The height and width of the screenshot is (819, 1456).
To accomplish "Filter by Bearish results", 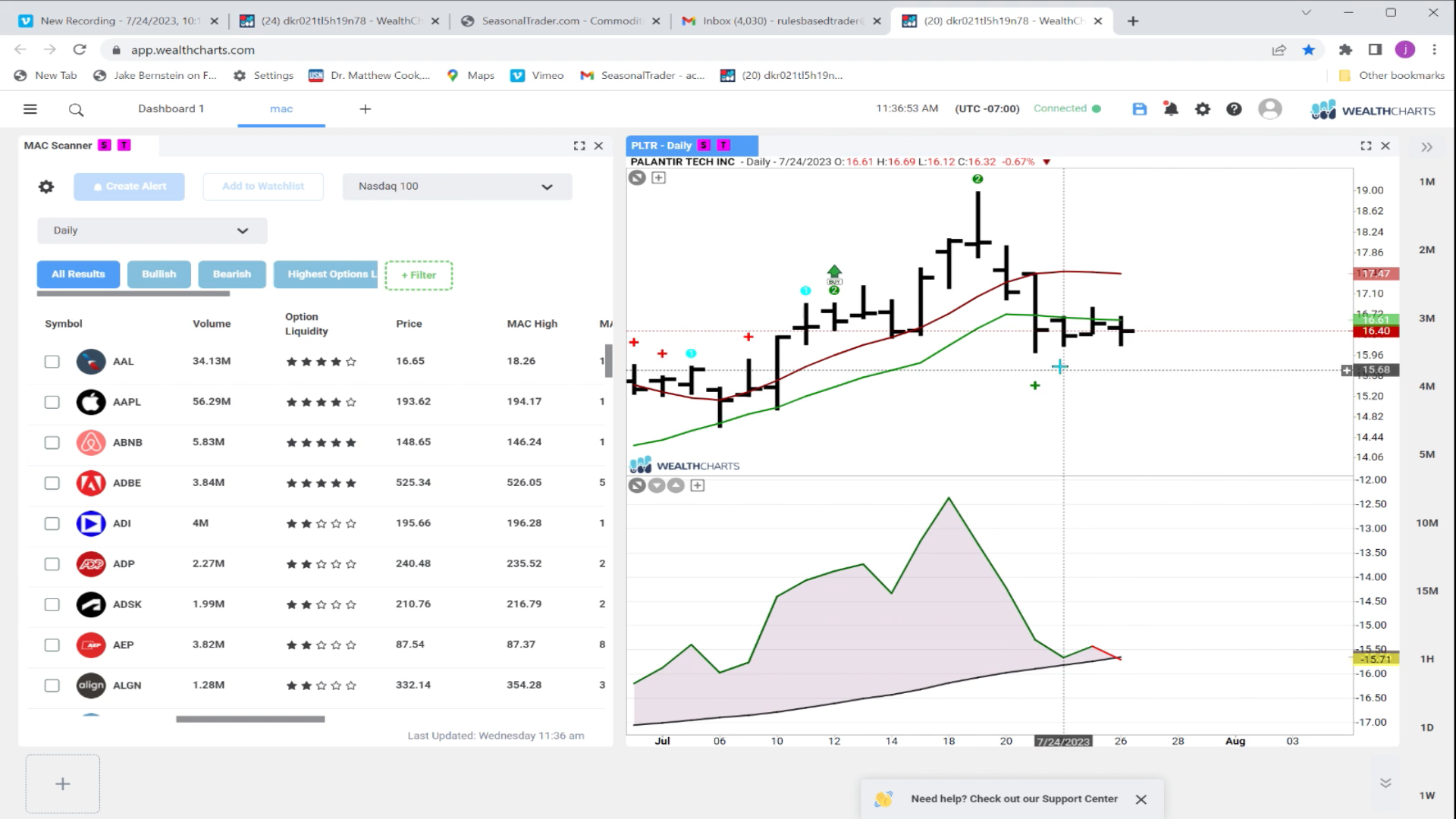I will click(232, 275).
